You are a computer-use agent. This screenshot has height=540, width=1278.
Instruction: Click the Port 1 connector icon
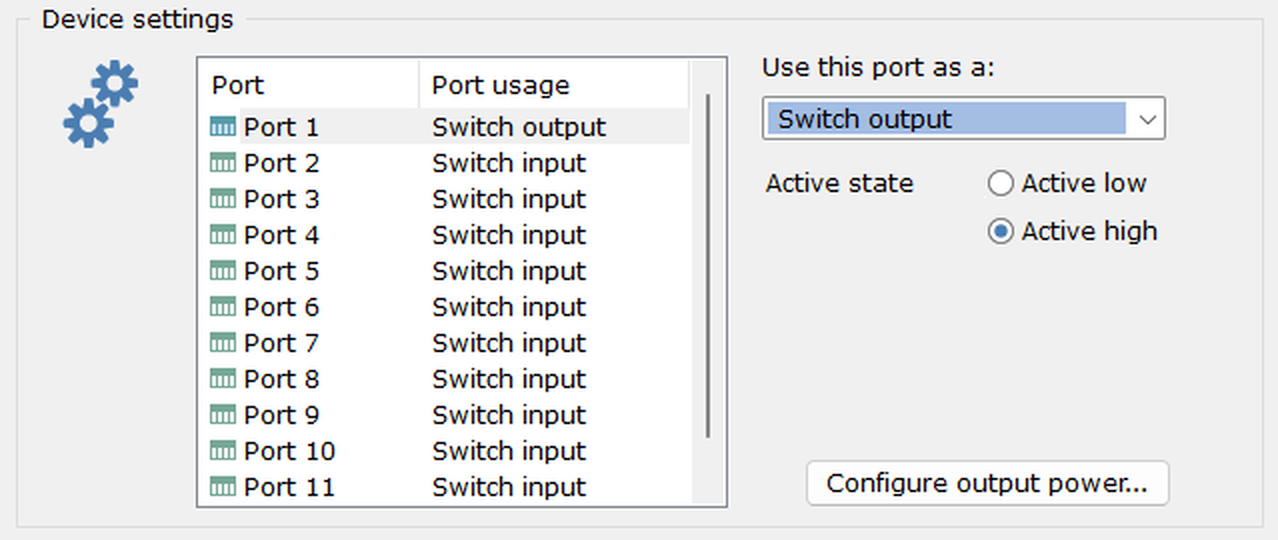coord(223,127)
